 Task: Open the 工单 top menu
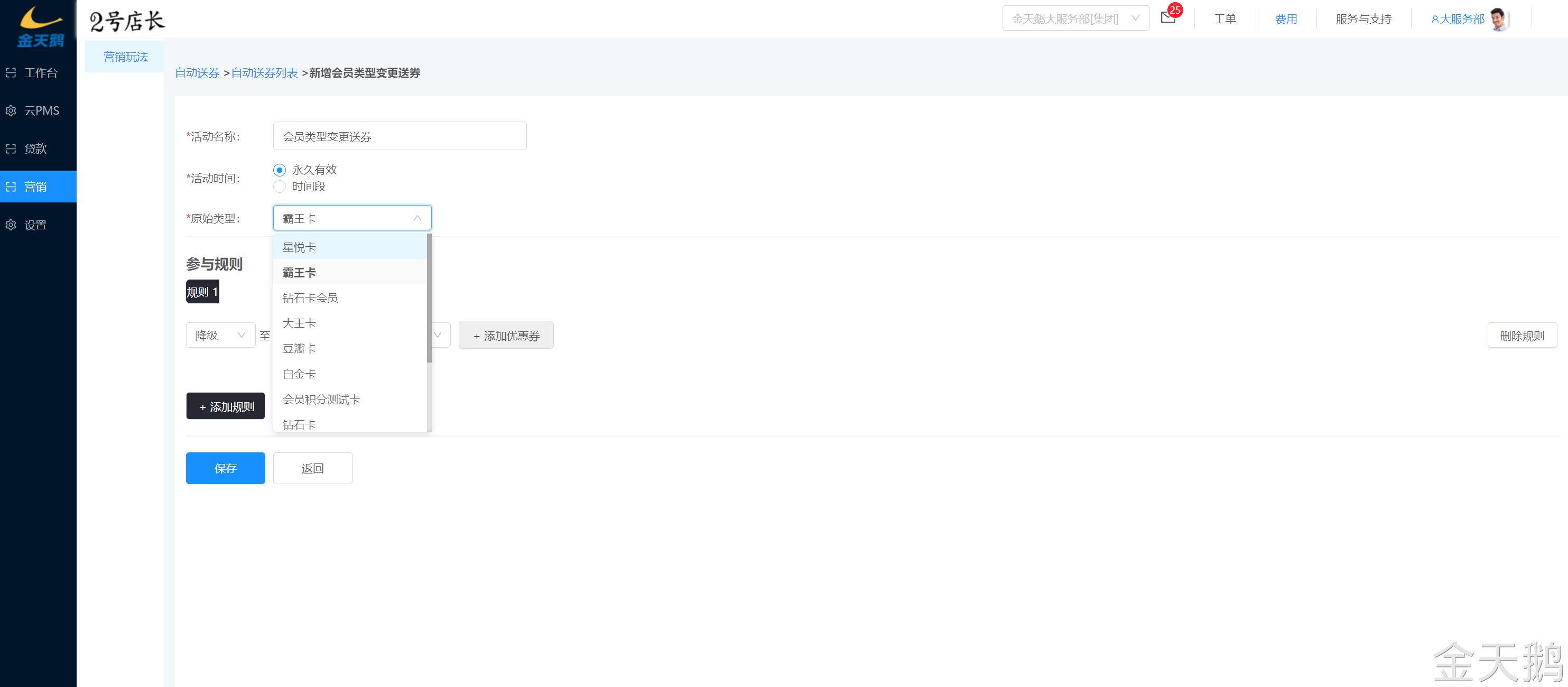[1224, 19]
